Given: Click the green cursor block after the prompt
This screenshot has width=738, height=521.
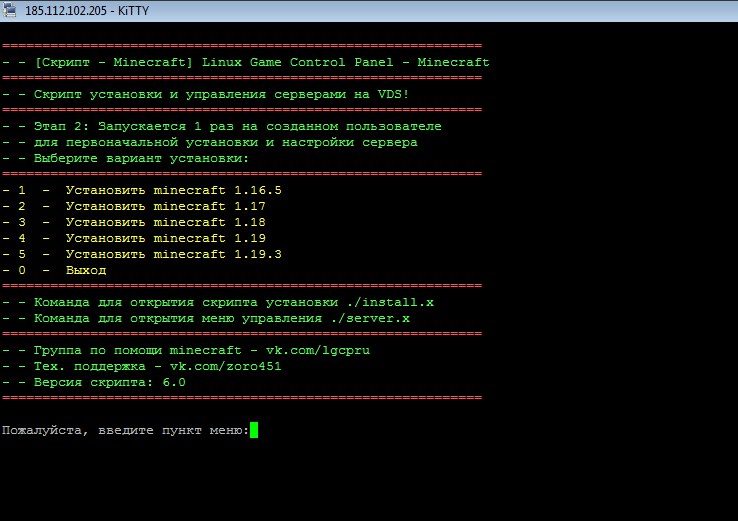Looking at the screenshot, I should [x=254, y=430].
